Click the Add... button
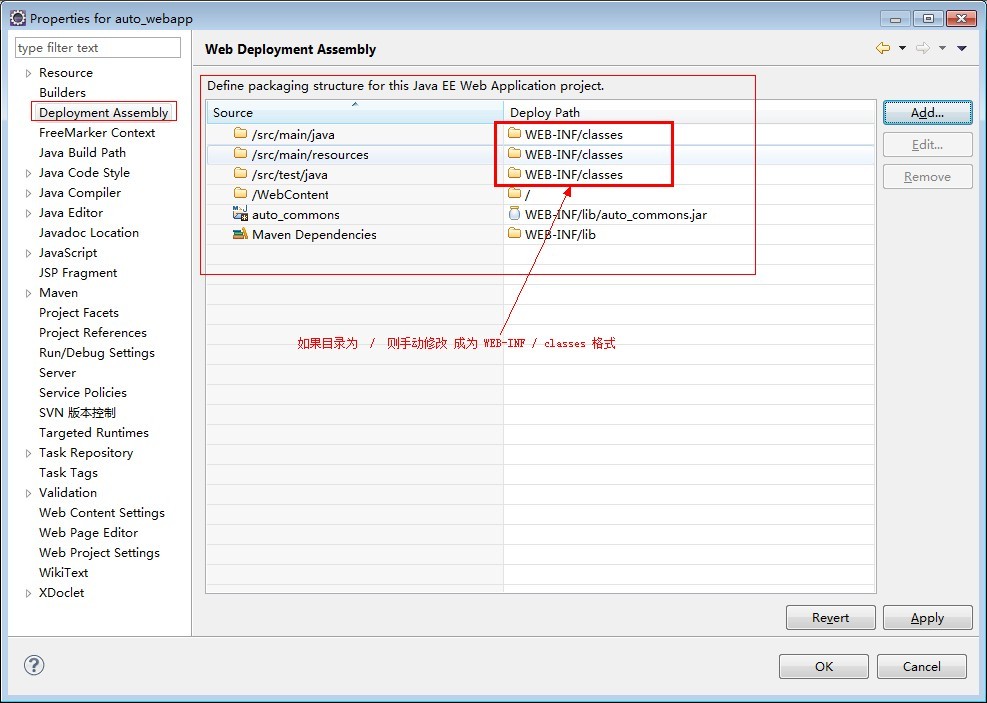The image size is (987, 703). click(927, 113)
